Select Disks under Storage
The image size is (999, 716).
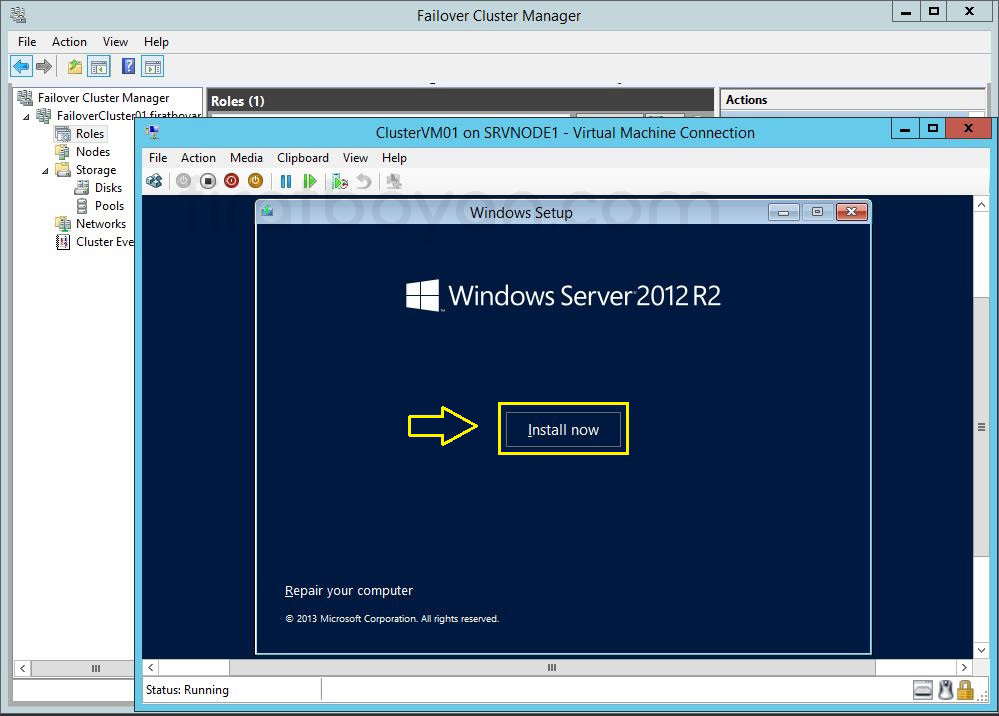[x=108, y=187]
